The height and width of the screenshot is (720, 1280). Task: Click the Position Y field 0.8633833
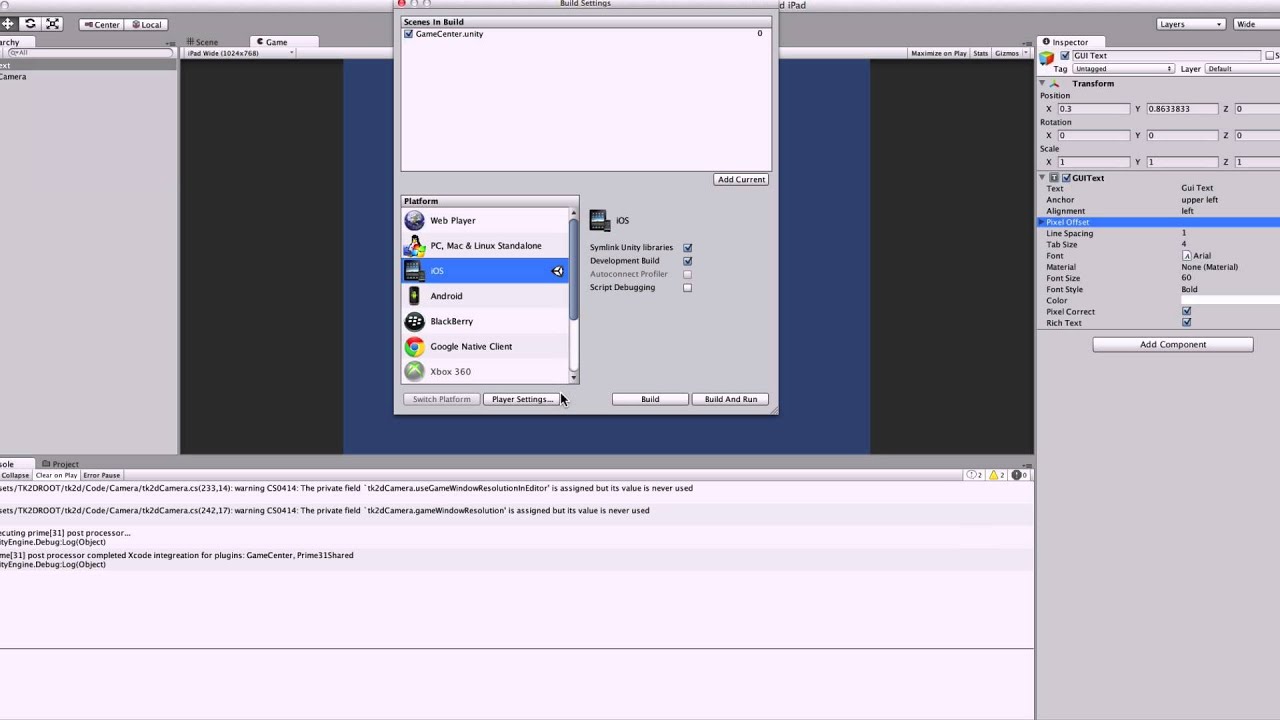coord(1182,109)
